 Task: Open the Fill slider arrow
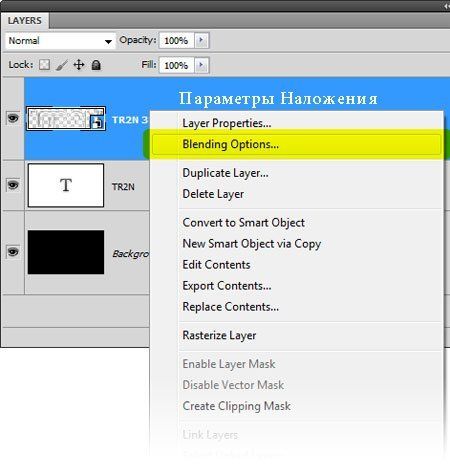[x=201, y=65]
